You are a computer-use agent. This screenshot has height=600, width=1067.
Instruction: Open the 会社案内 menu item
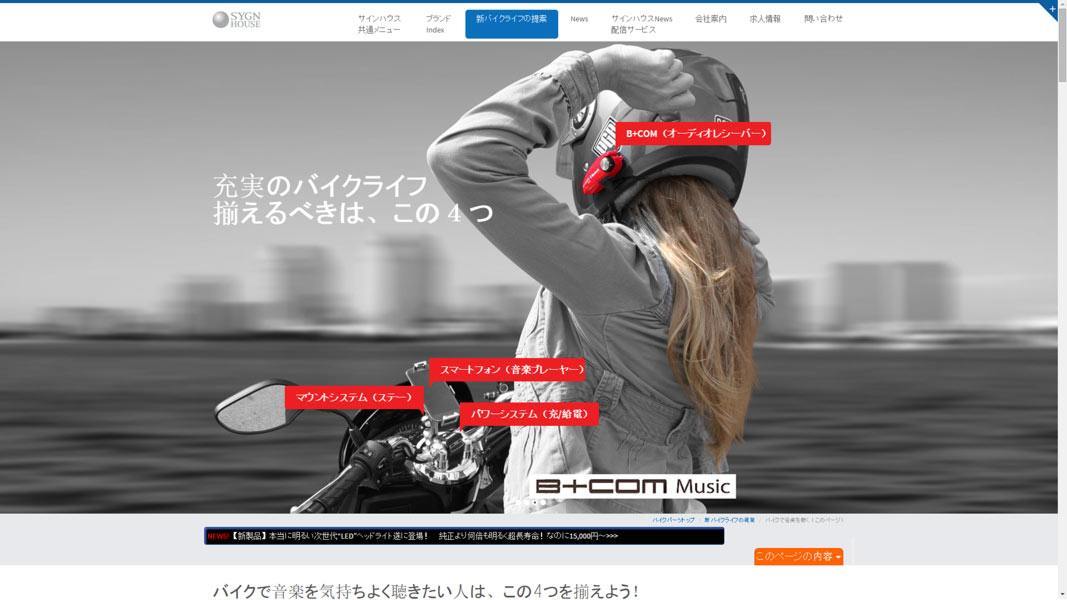pyautogui.click(x=710, y=19)
